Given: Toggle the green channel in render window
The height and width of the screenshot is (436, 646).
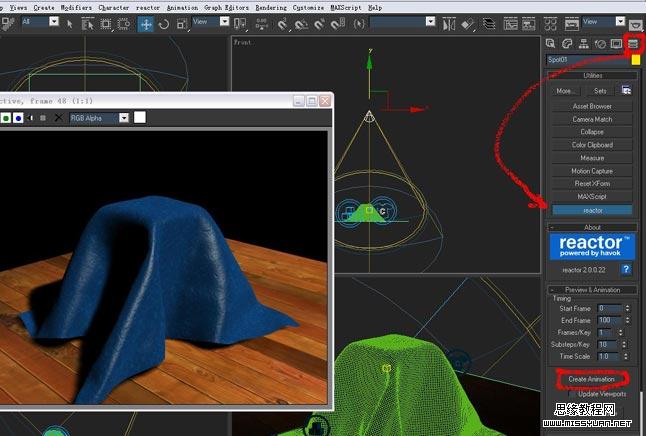Looking at the screenshot, I should pos(6,118).
